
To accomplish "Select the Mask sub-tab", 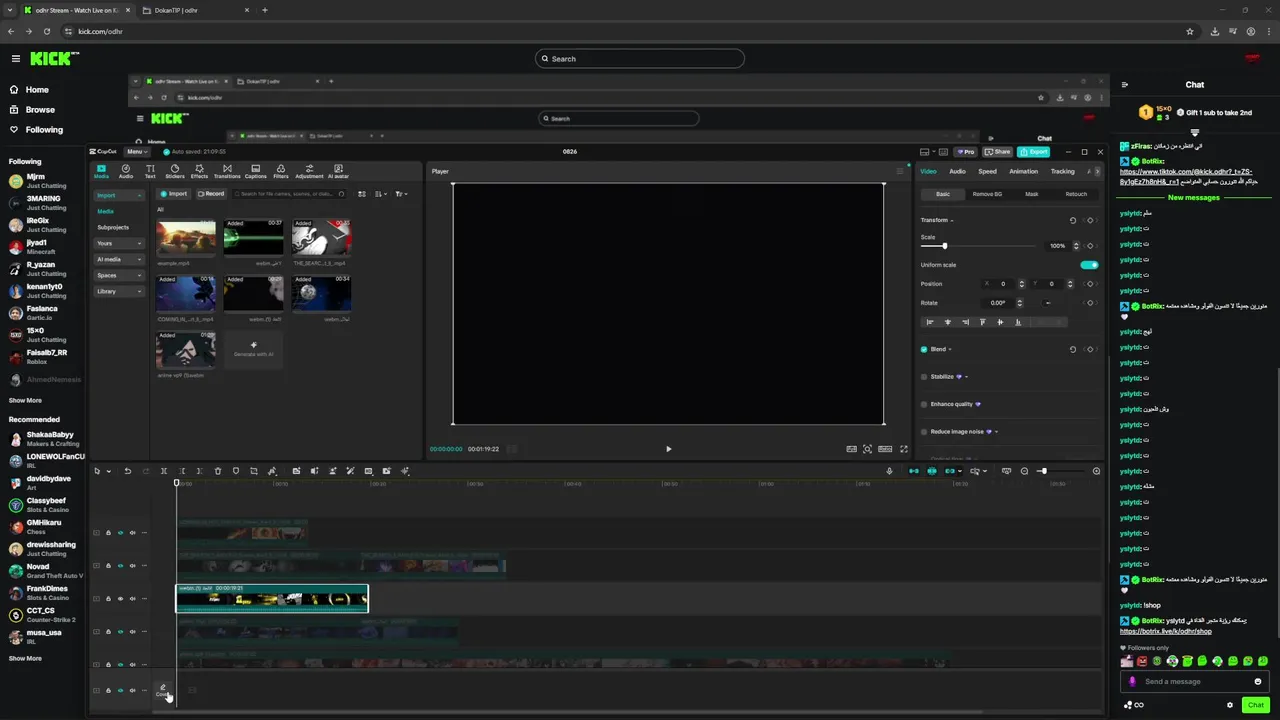I will point(1031,194).
